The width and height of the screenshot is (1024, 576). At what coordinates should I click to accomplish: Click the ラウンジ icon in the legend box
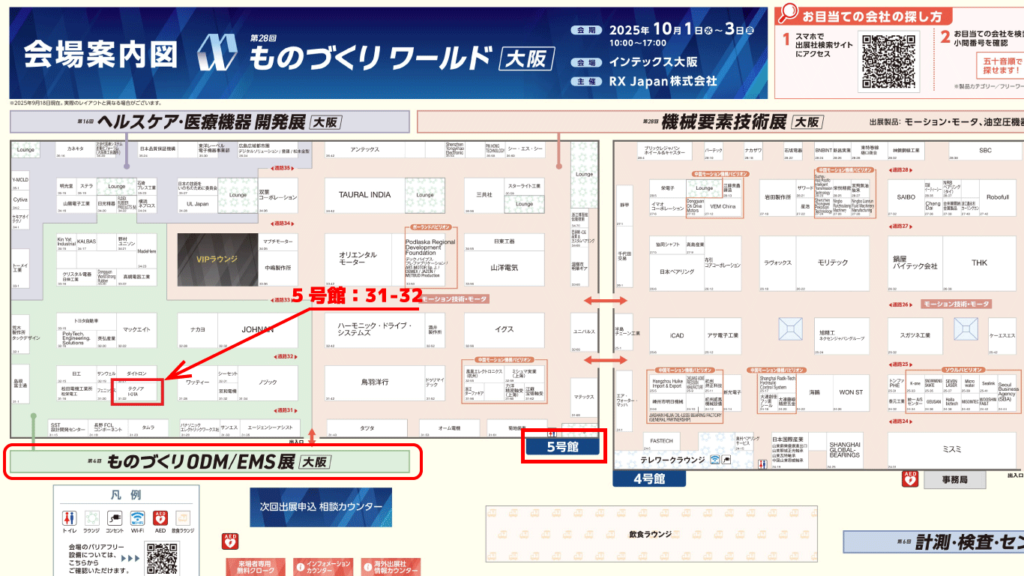click(94, 517)
